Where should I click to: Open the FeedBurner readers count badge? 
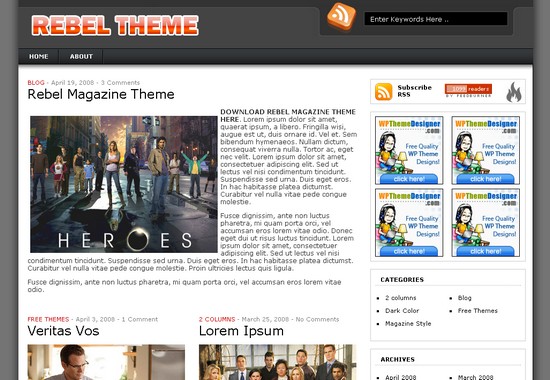(468, 89)
